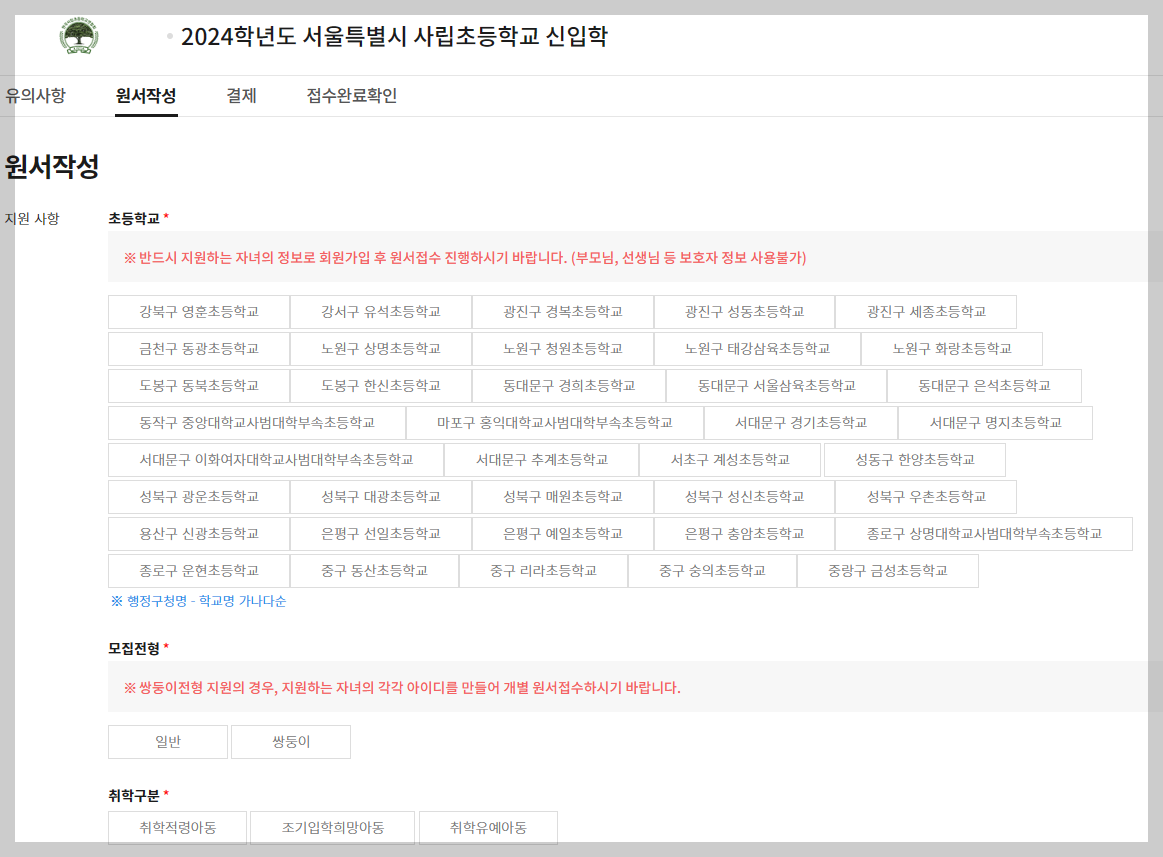Select 서대문구 이화여자대학교사범대학부속초등학교
The height and width of the screenshot is (857, 1163).
[x=276, y=460]
